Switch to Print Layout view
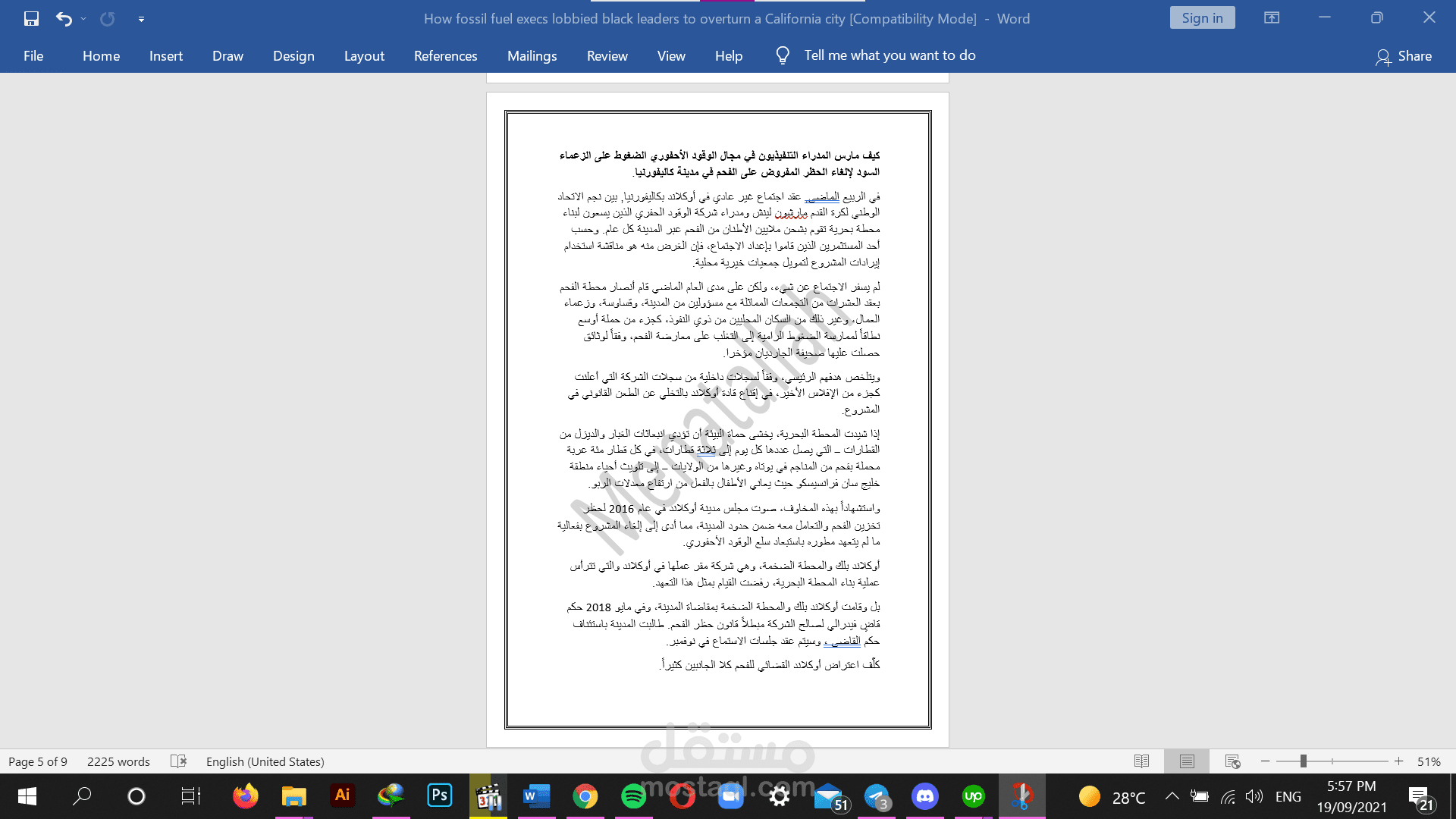The image size is (1456, 819). click(1187, 761)
